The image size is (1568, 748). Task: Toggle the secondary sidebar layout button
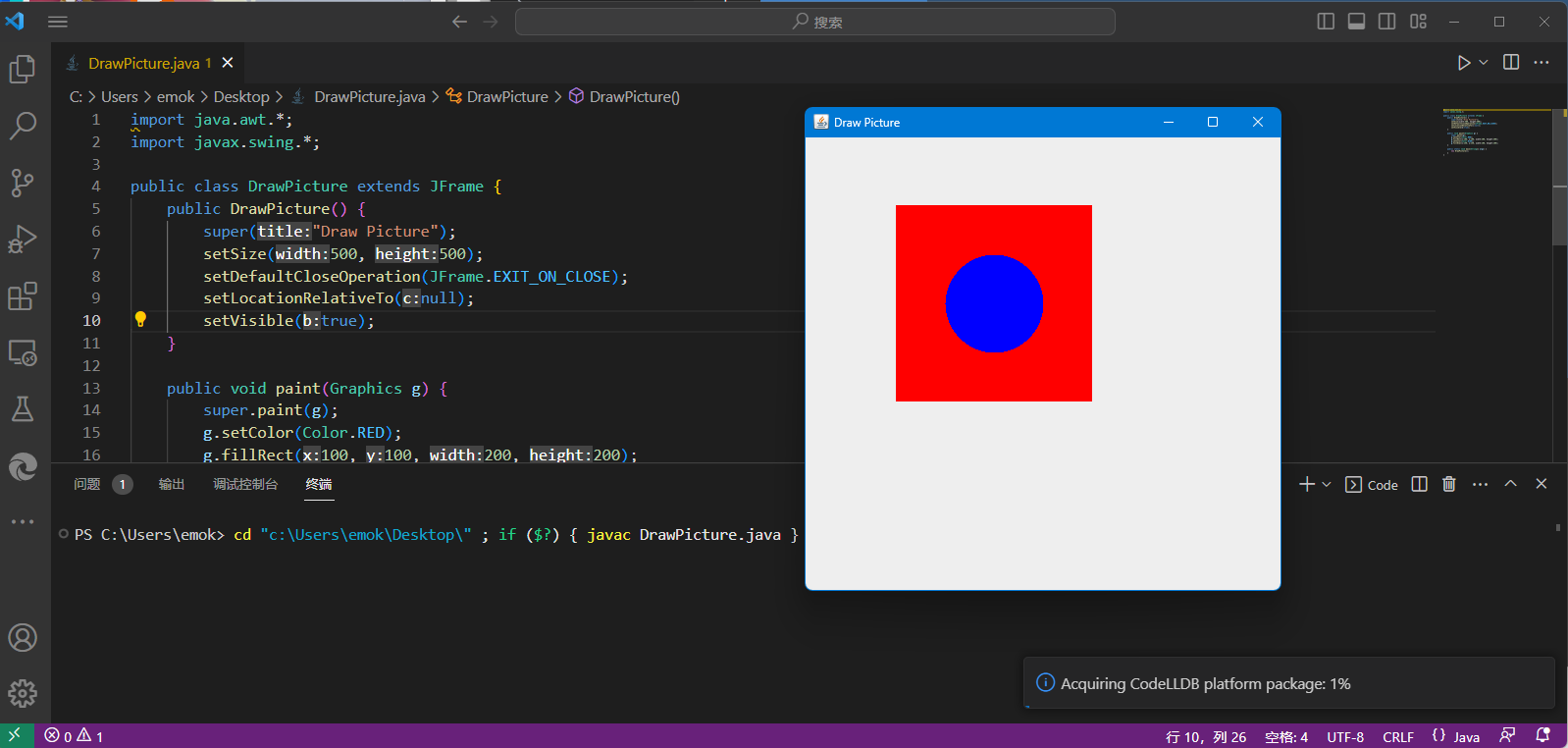point(1386,22)
